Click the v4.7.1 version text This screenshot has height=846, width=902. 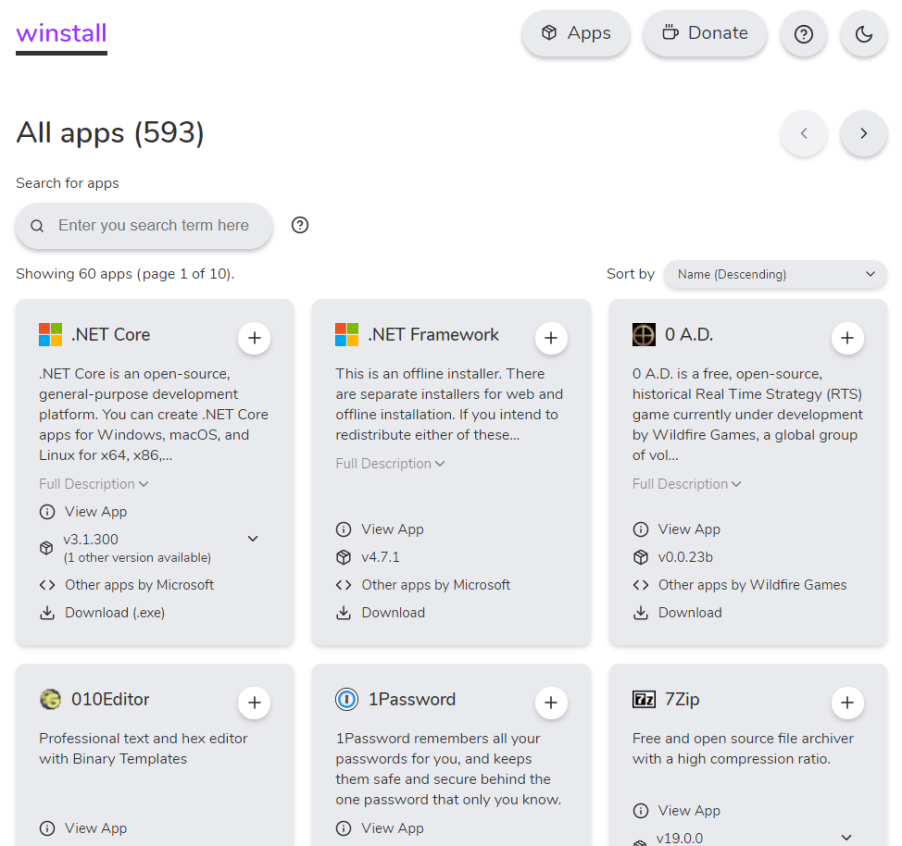[380, 557]
